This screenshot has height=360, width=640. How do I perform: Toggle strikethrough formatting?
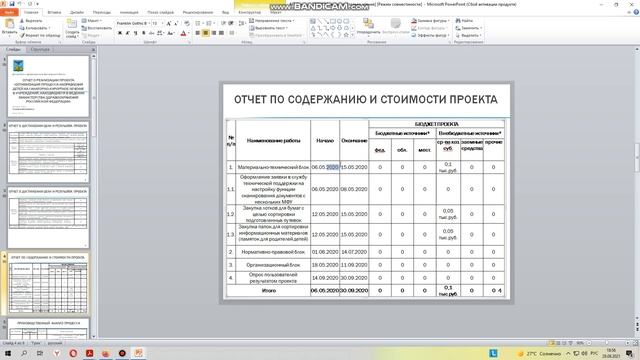(151, 33)
